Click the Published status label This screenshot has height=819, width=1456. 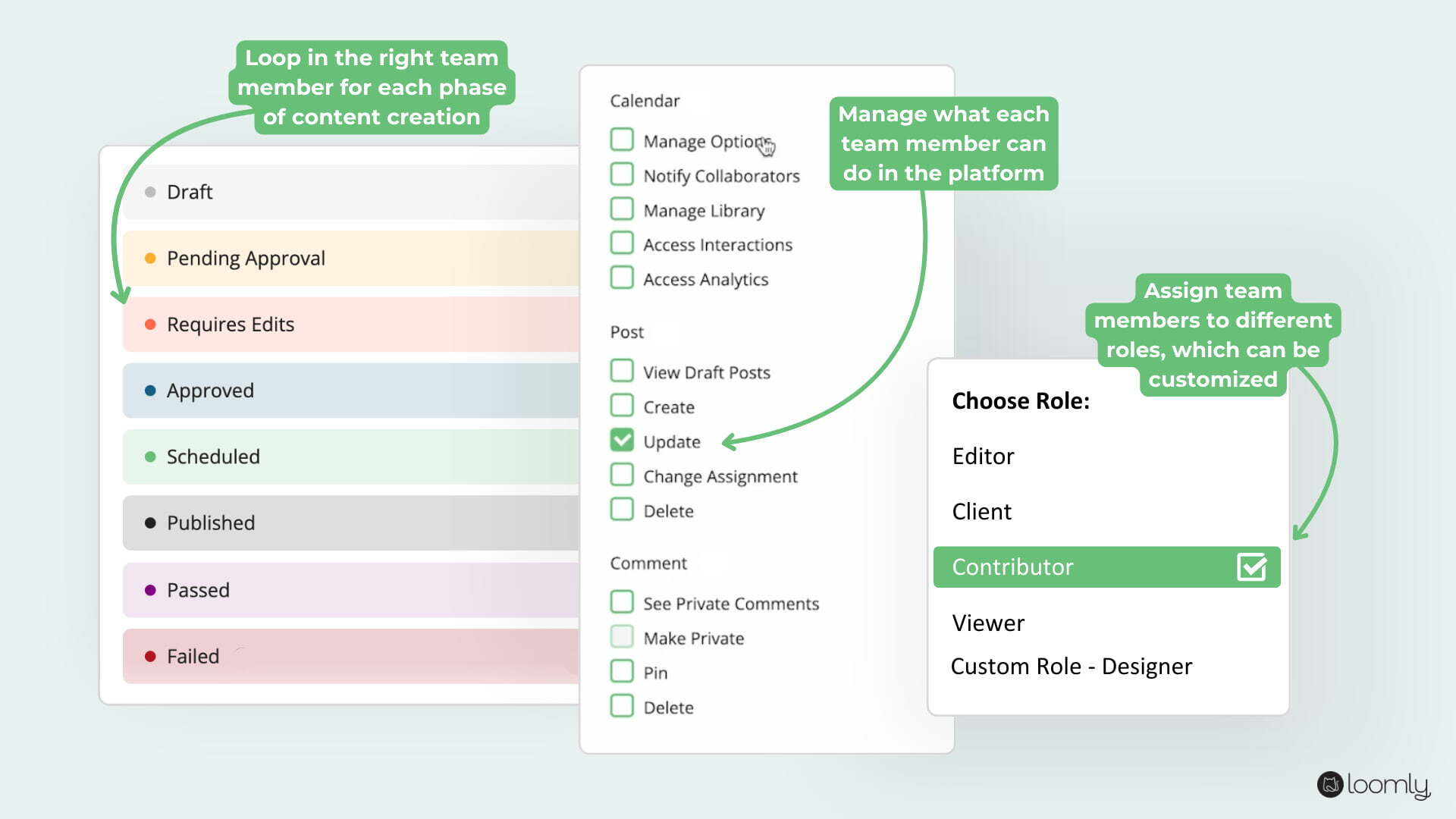[210, 522]
